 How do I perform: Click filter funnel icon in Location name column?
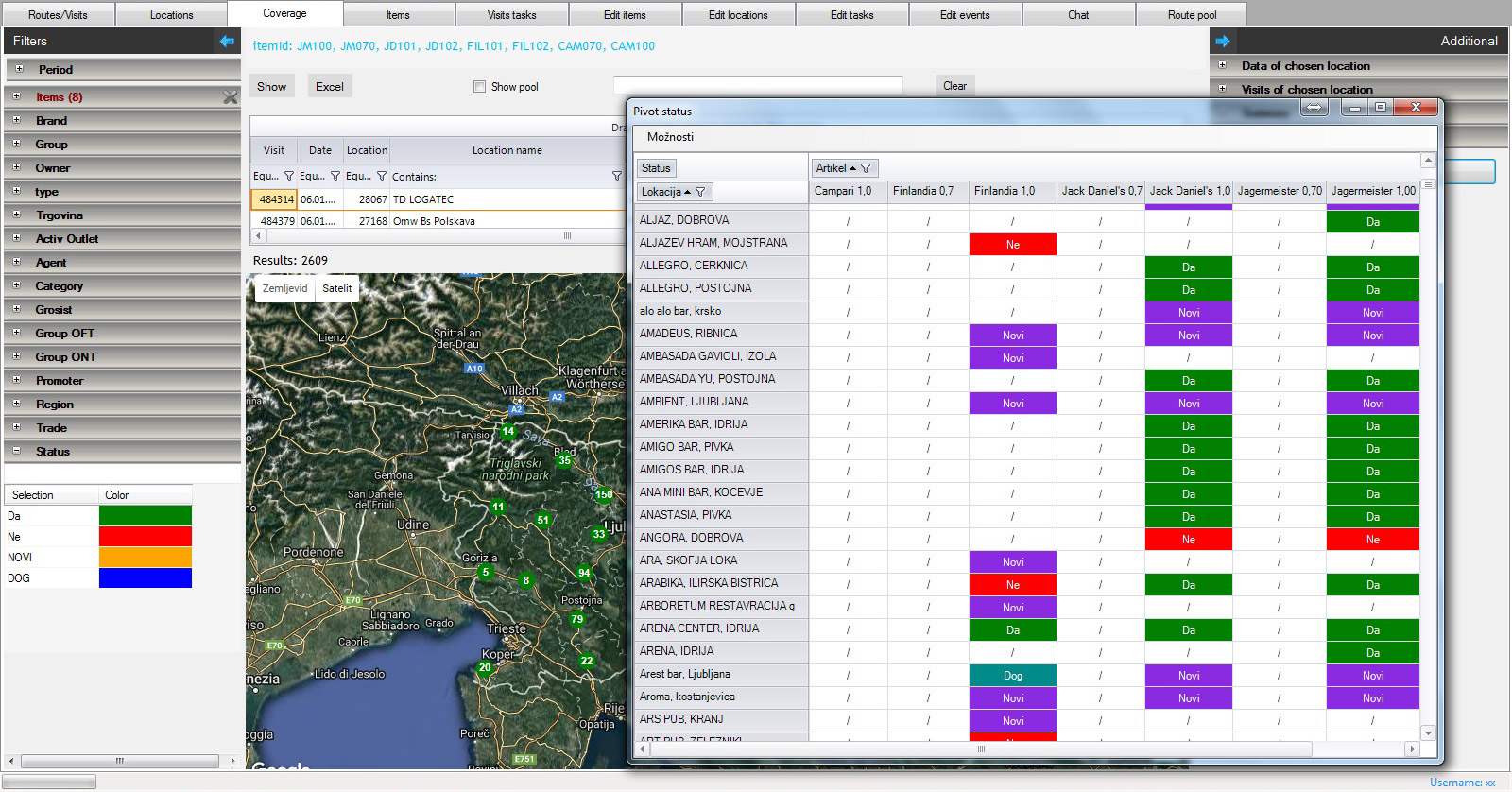point(616,176)
